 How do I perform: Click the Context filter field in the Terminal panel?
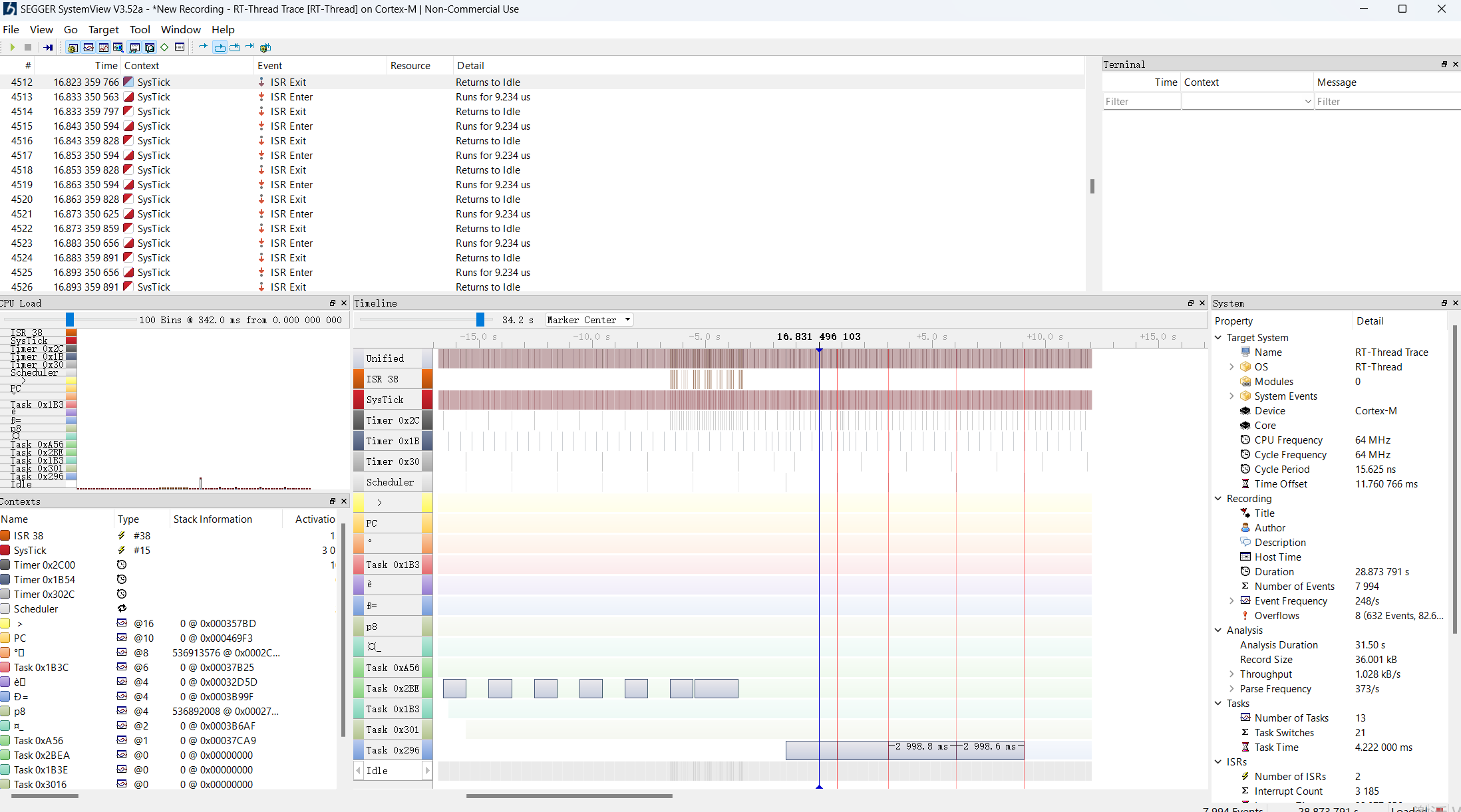pyautogui.click(x=1247, y=101)
